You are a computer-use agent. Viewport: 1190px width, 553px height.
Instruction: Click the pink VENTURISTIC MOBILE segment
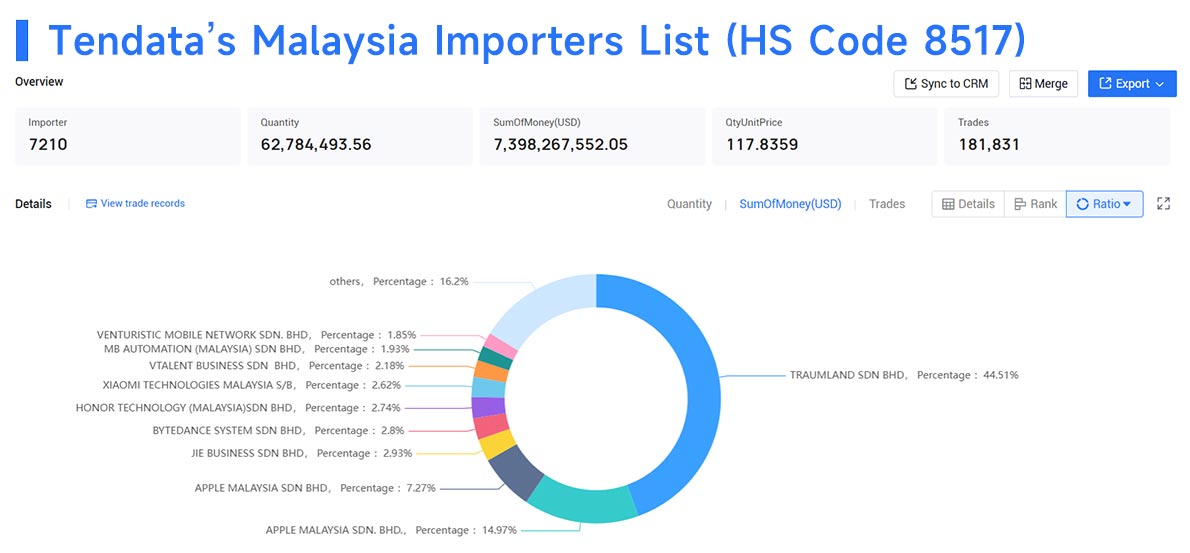click(x=501, y=346)
